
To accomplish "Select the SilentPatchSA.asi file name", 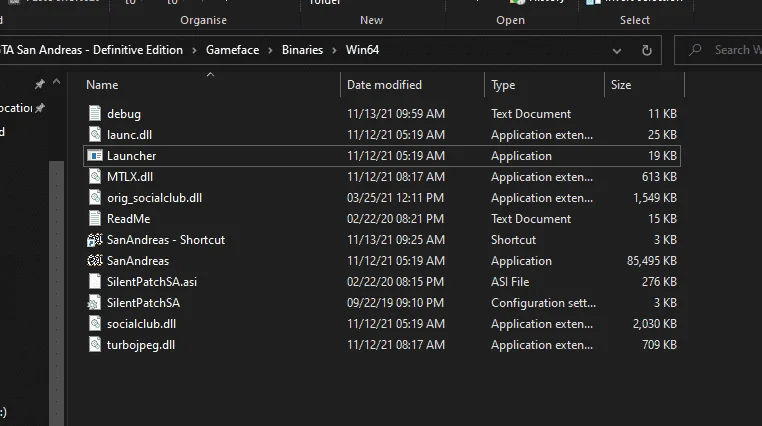I will 152,281.
